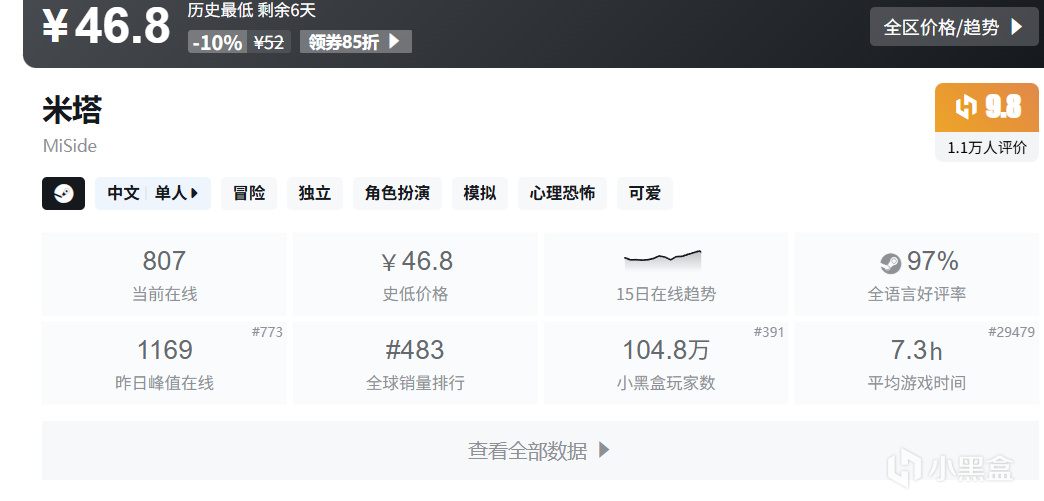Click the large ¥46.8 current price
The height and width of the screenshot is (501, 1044).
107,25
